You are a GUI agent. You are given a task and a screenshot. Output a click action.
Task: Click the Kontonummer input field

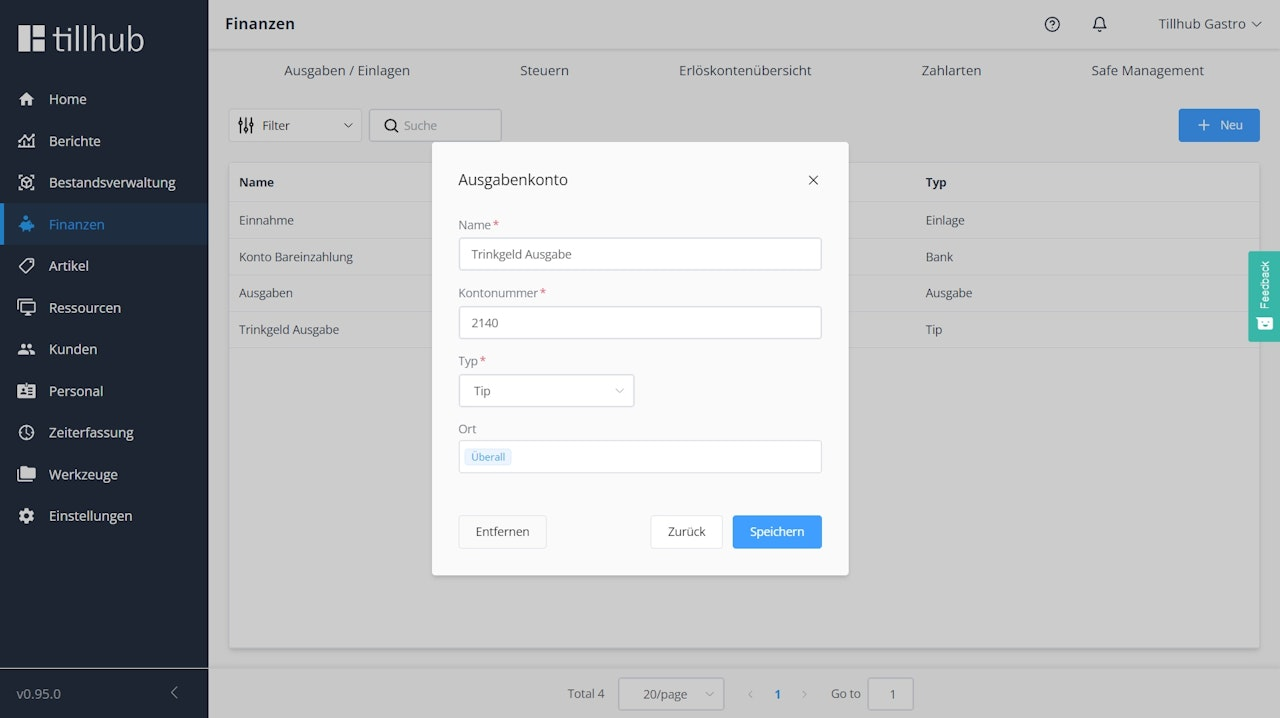click(x=640, y=323)
